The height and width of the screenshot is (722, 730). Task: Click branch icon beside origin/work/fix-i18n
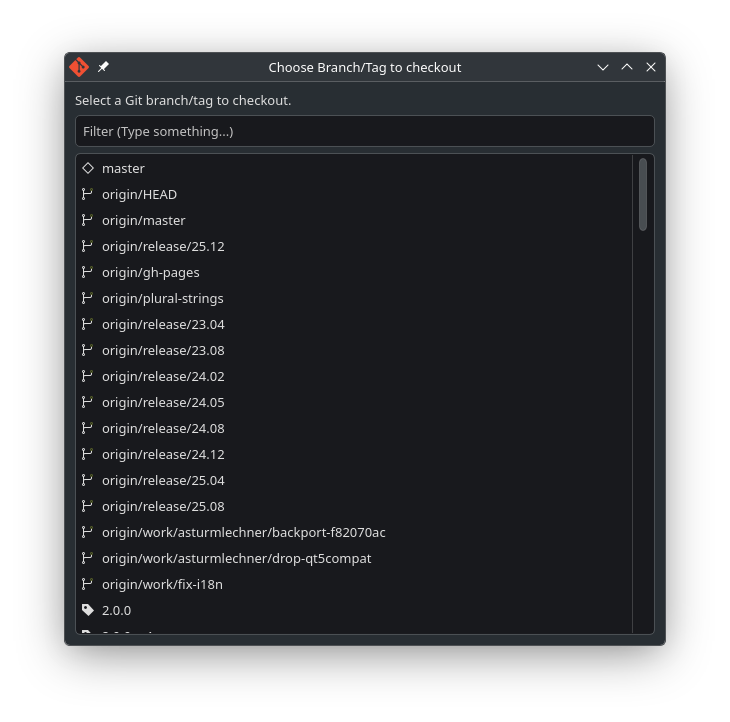[88, 584]
